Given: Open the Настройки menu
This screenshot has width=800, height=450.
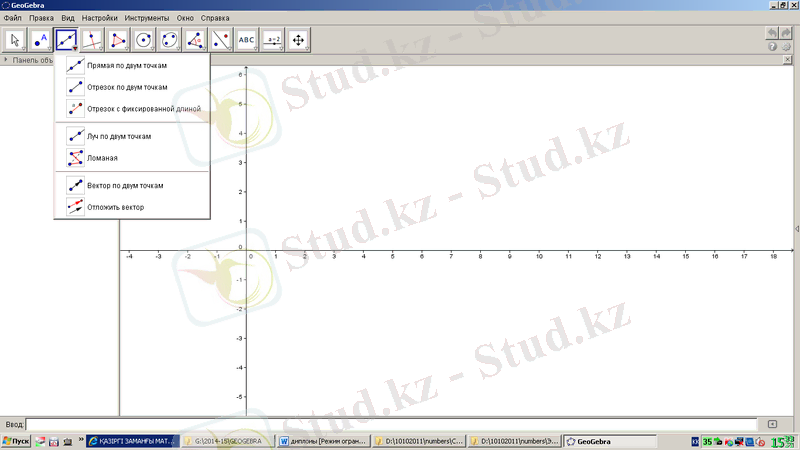Looking at the screenshot, I should (x=99, y=18).
